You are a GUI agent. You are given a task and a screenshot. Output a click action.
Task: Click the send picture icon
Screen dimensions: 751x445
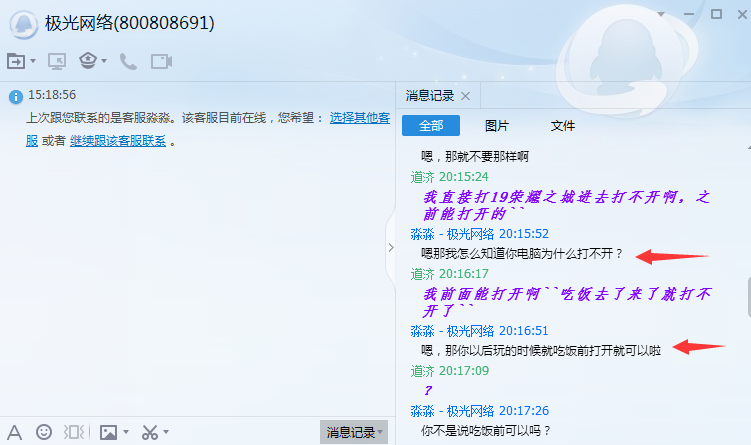coord(107,432)
